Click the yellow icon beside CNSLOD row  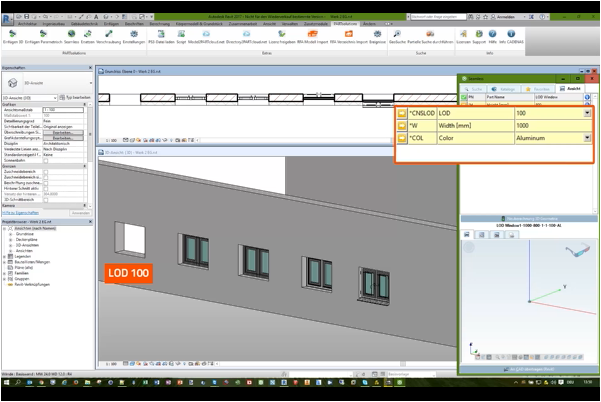coord(402,113)
